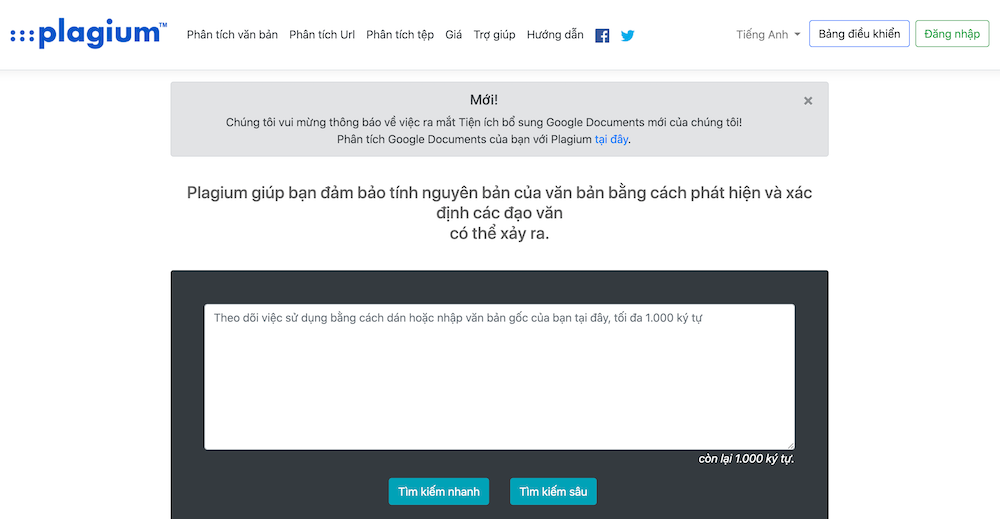The image size is (1000, 519).
Task: Click the Plagium giúp bạn headline text
Action: (499, 213)
